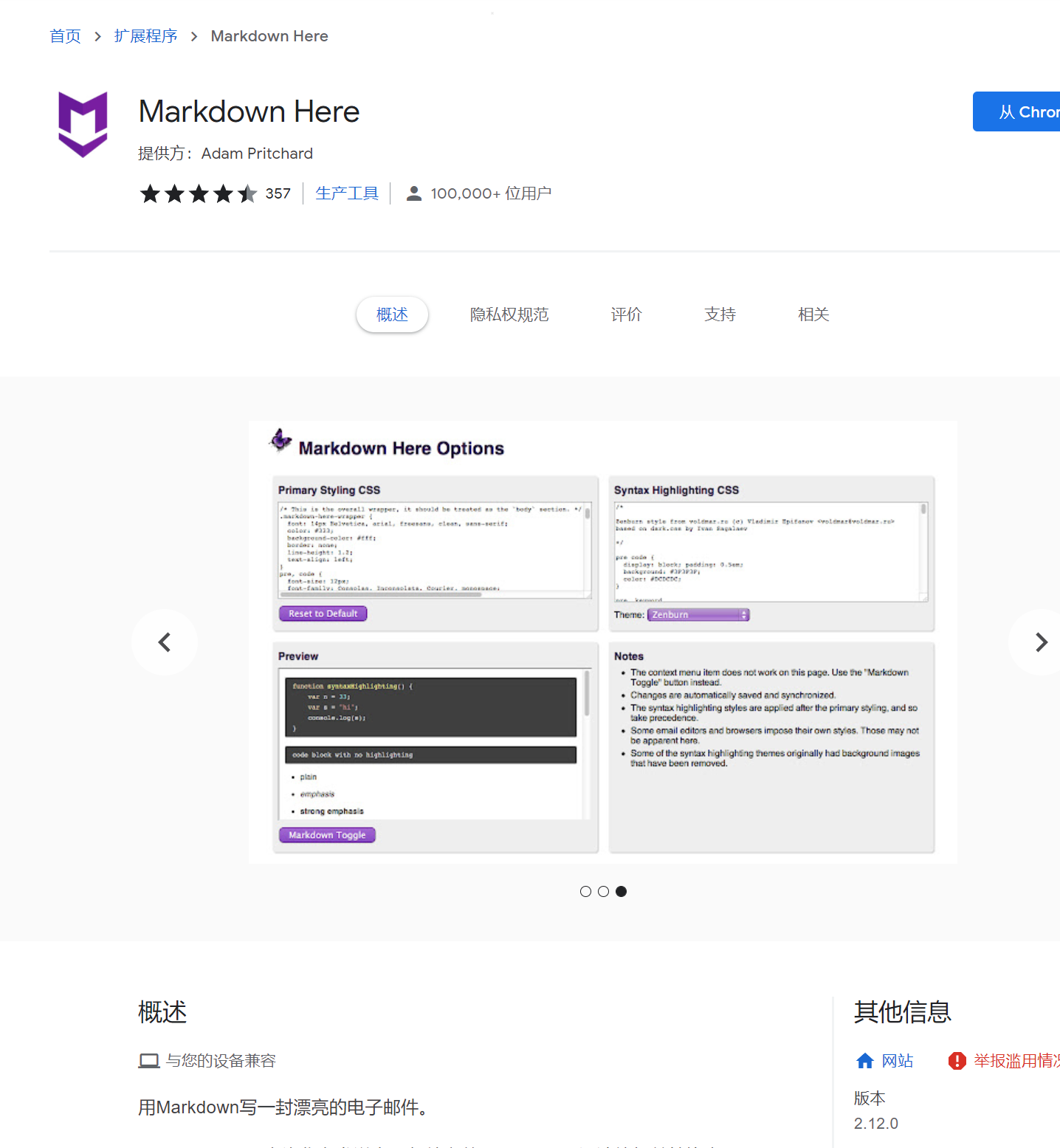
Task: Click the 100,000+ 位用户 text
Action: tap(491, 193)
